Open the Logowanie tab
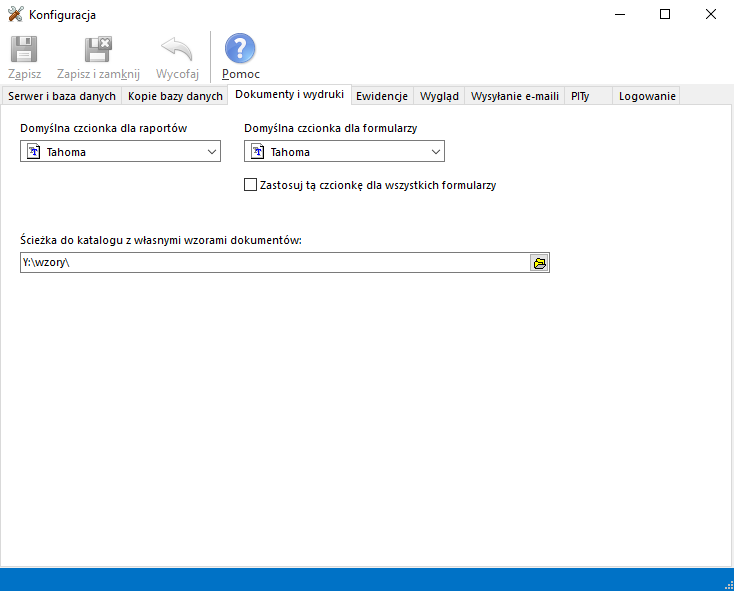The image size is (734, 591). [x=647, y=96]
